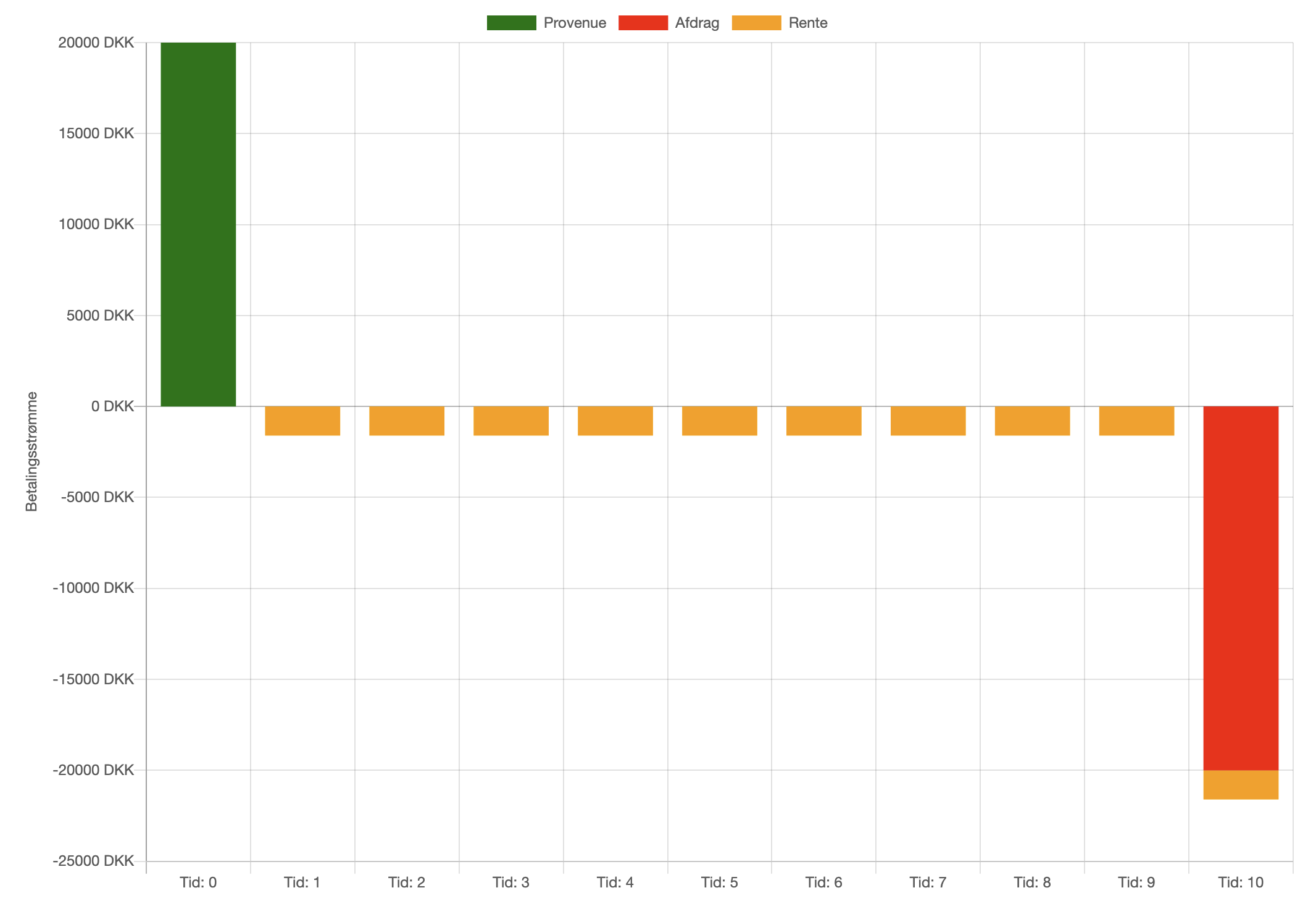Toggle the orange Rente legend swatch

756,23
